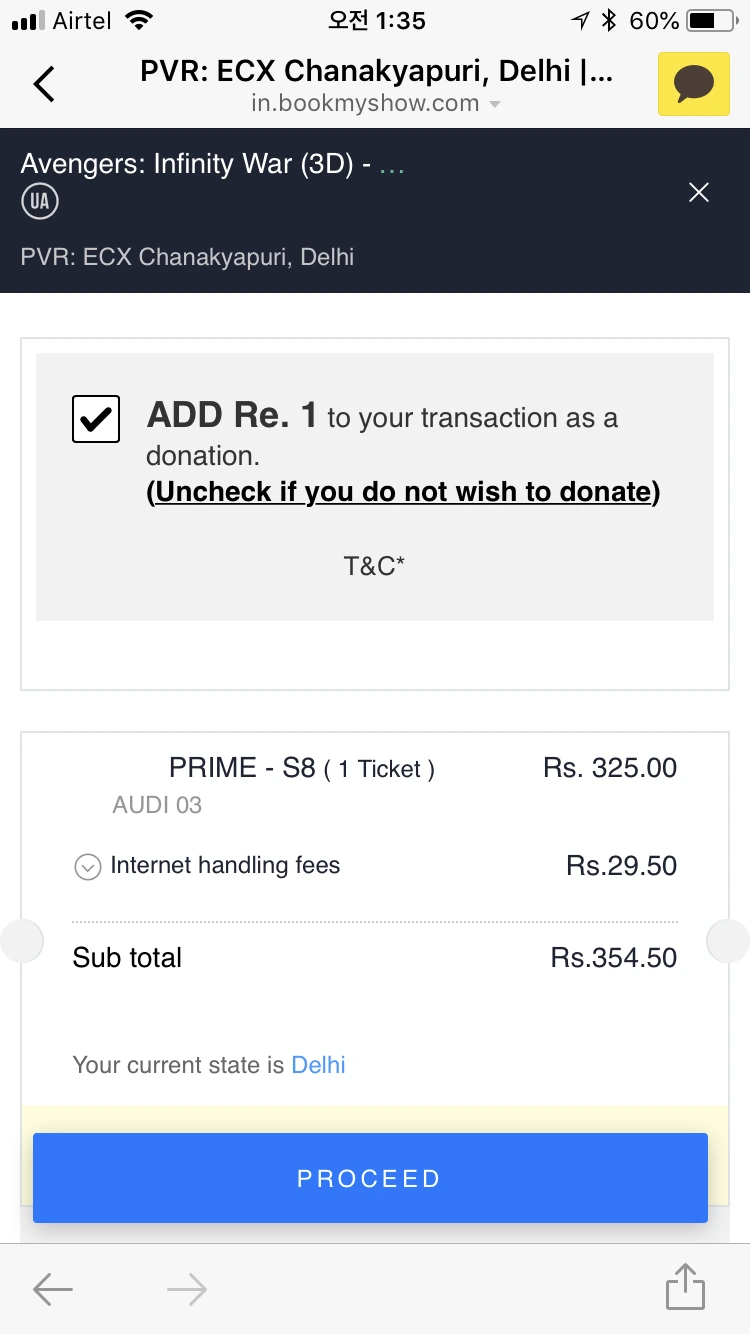Close the booking summary with X
The width and height of the screenshot is (750, 1334).
click(x=699, y=192)
